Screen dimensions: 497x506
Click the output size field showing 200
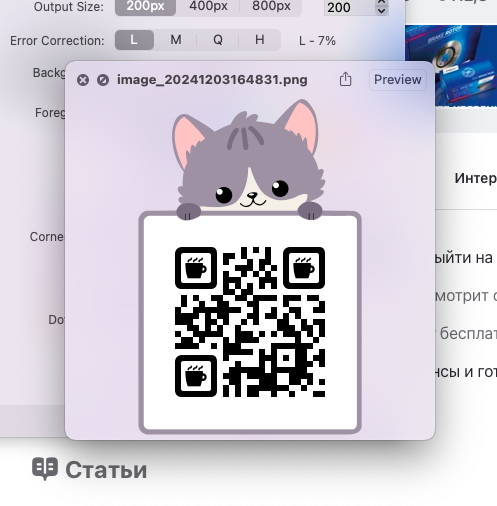pos(349,7)
